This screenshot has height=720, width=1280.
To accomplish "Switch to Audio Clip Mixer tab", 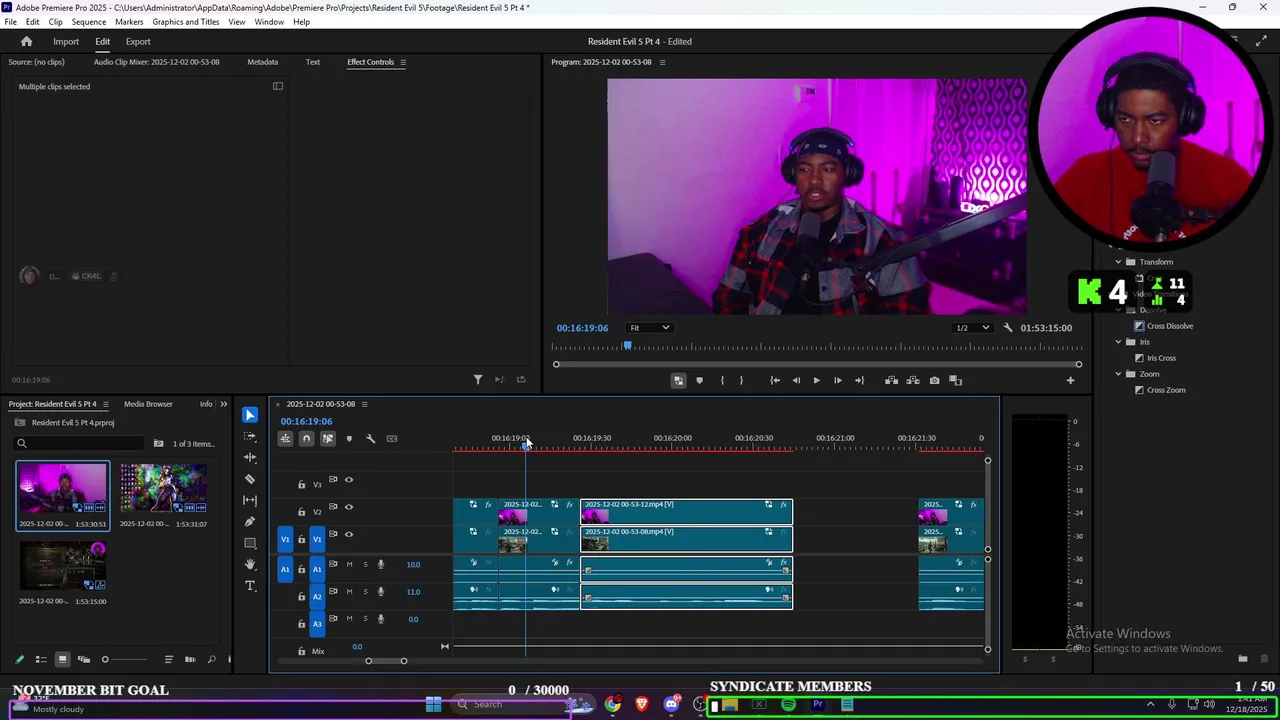I will 156,62.
